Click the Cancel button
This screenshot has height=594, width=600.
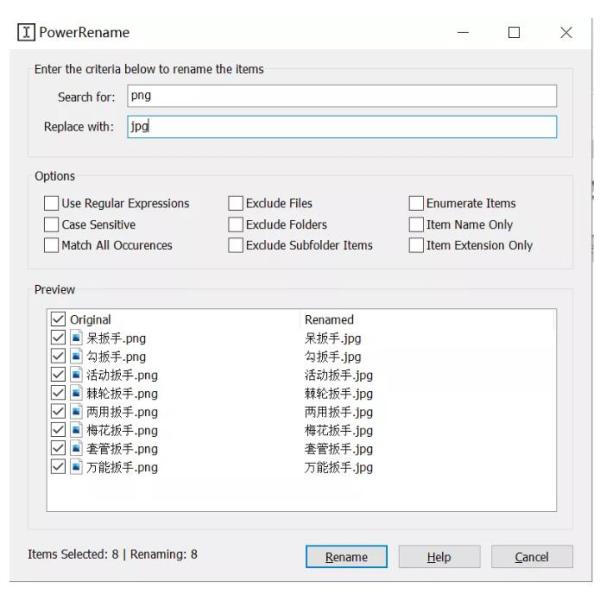click(x=531, y=557)
